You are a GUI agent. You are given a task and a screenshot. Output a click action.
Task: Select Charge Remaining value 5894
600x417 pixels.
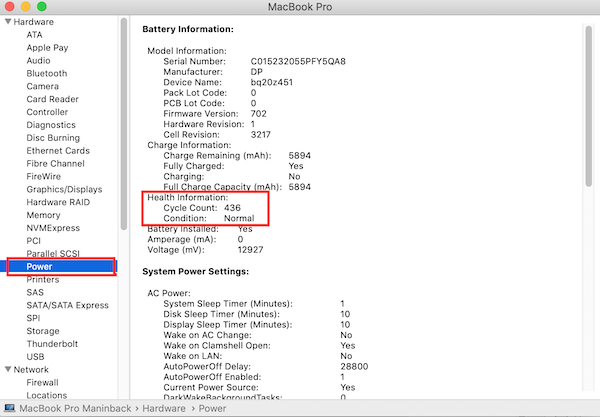[x=300, y=156]
